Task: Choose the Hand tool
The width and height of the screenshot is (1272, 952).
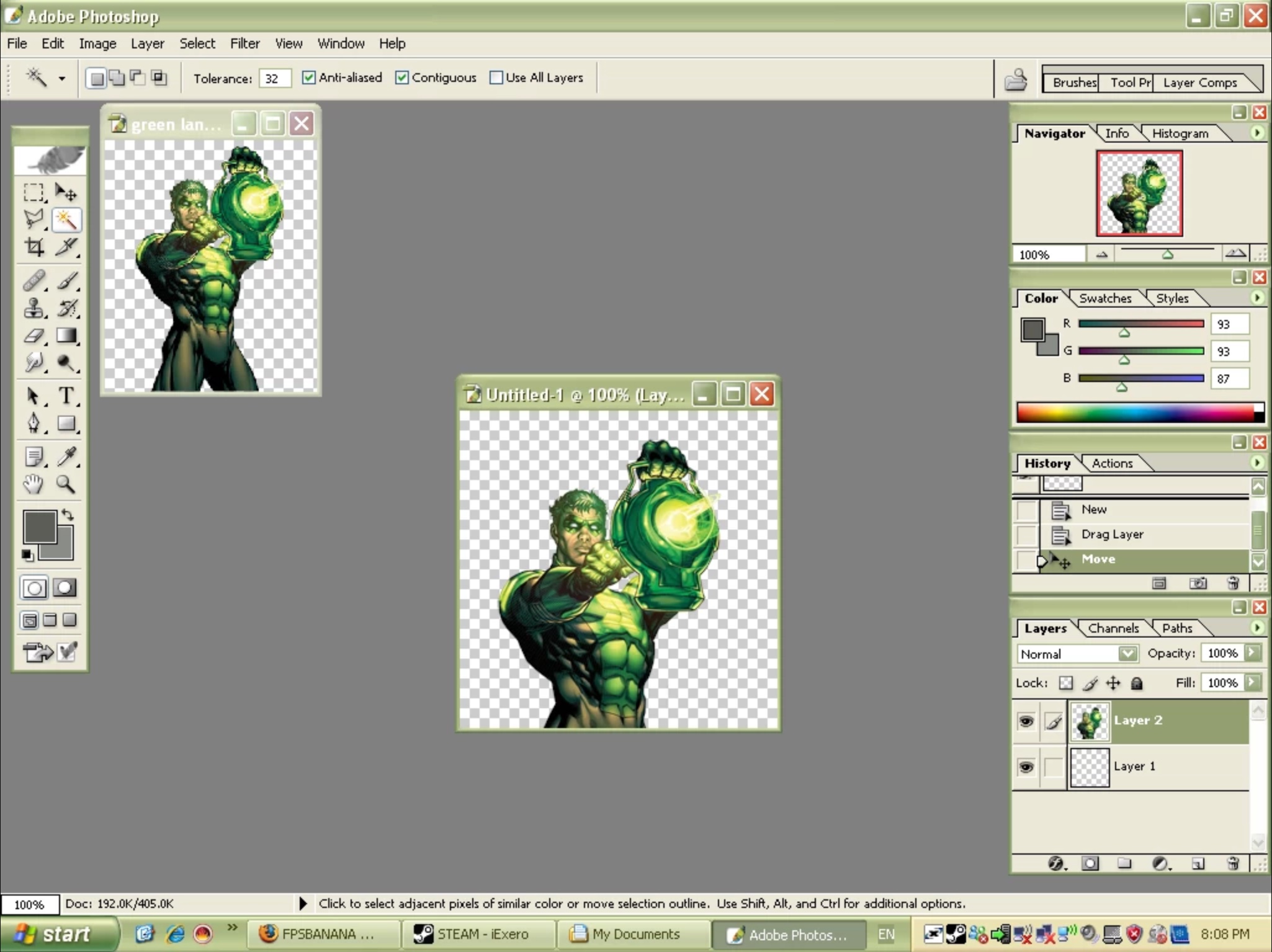Action: click(x=34, y=484)
